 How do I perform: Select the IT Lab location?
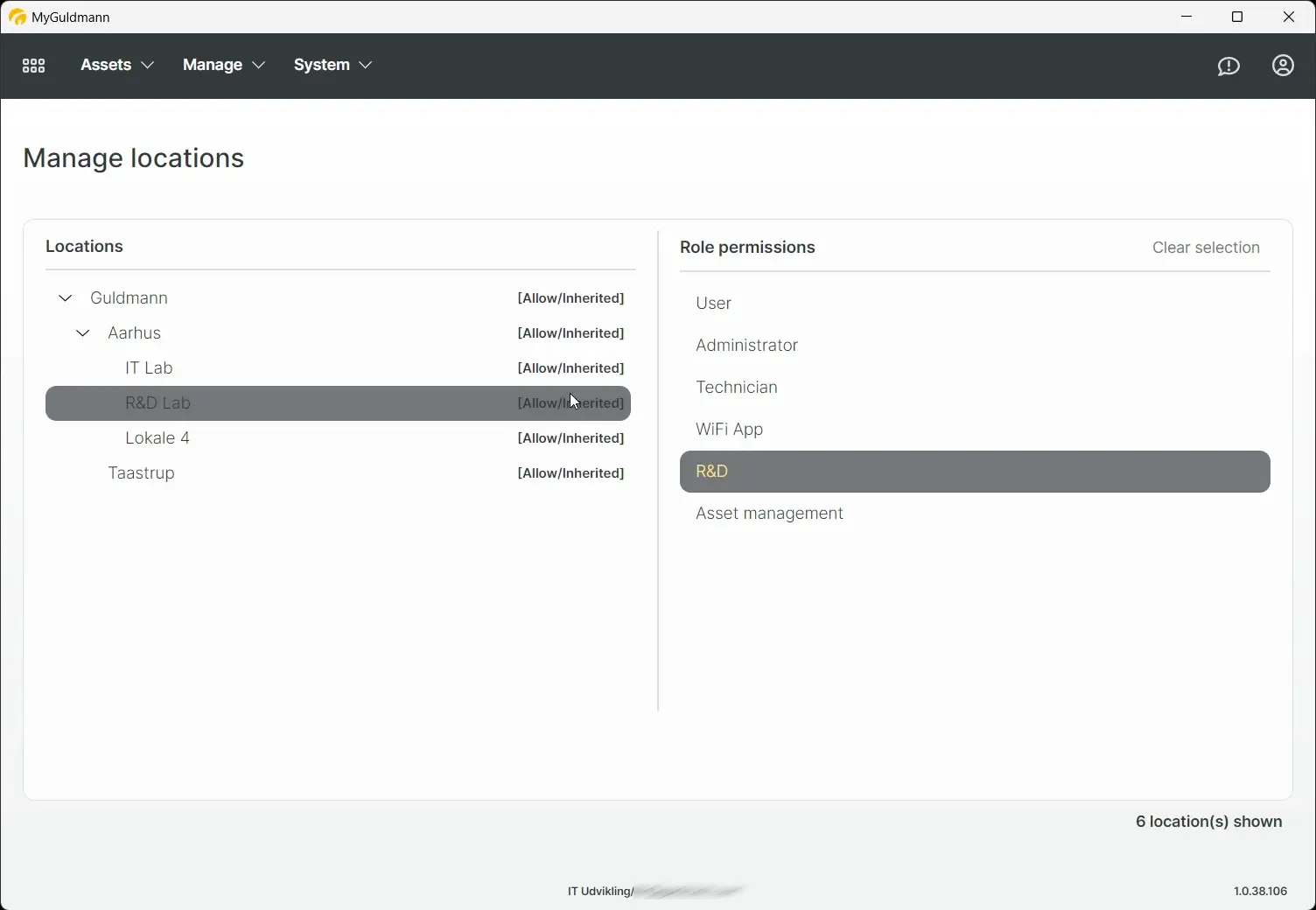149,367
